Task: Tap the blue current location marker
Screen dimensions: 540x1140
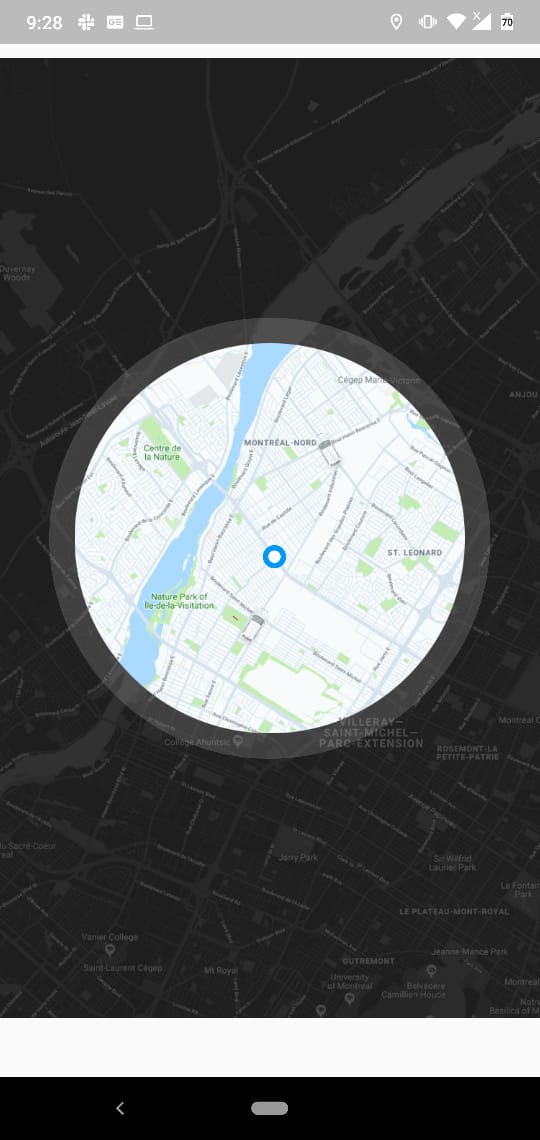Action: pos(274,558)
